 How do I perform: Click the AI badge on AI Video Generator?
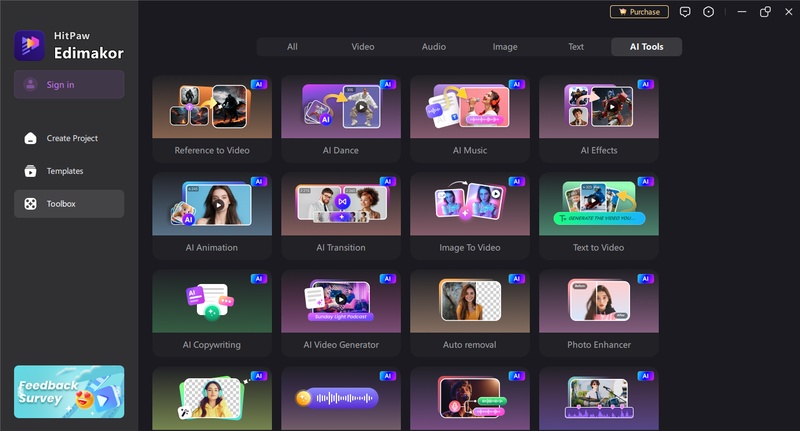(x=388, y=278)
